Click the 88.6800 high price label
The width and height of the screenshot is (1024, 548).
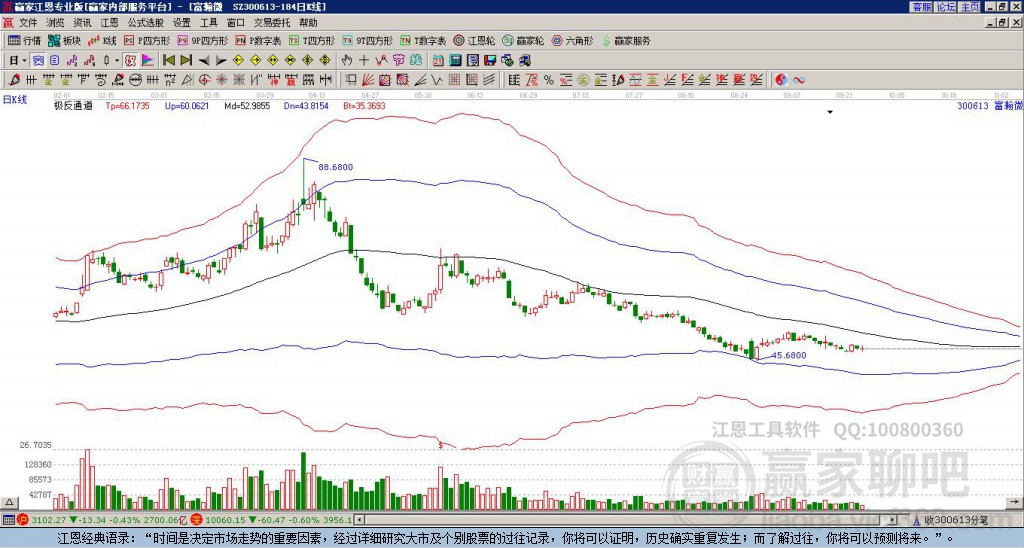coord(336,167)
